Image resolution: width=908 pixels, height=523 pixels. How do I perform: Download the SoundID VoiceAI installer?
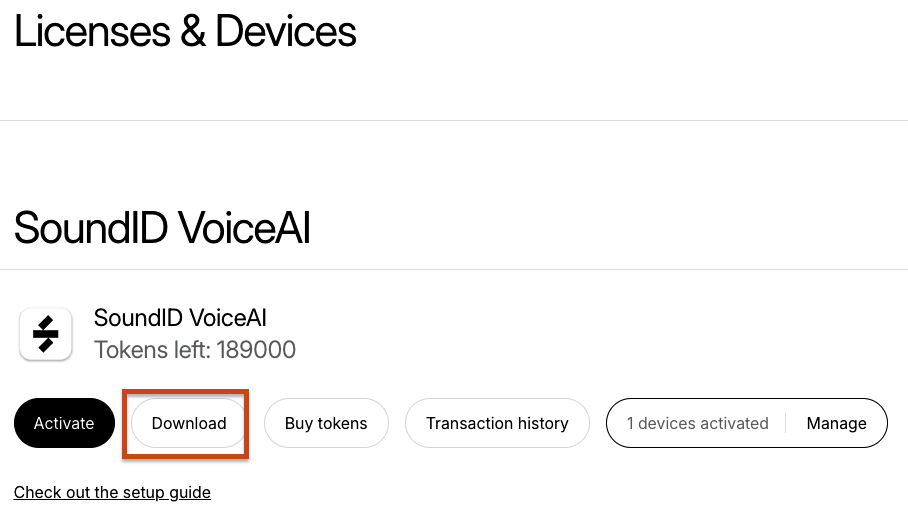click(189, 423)
